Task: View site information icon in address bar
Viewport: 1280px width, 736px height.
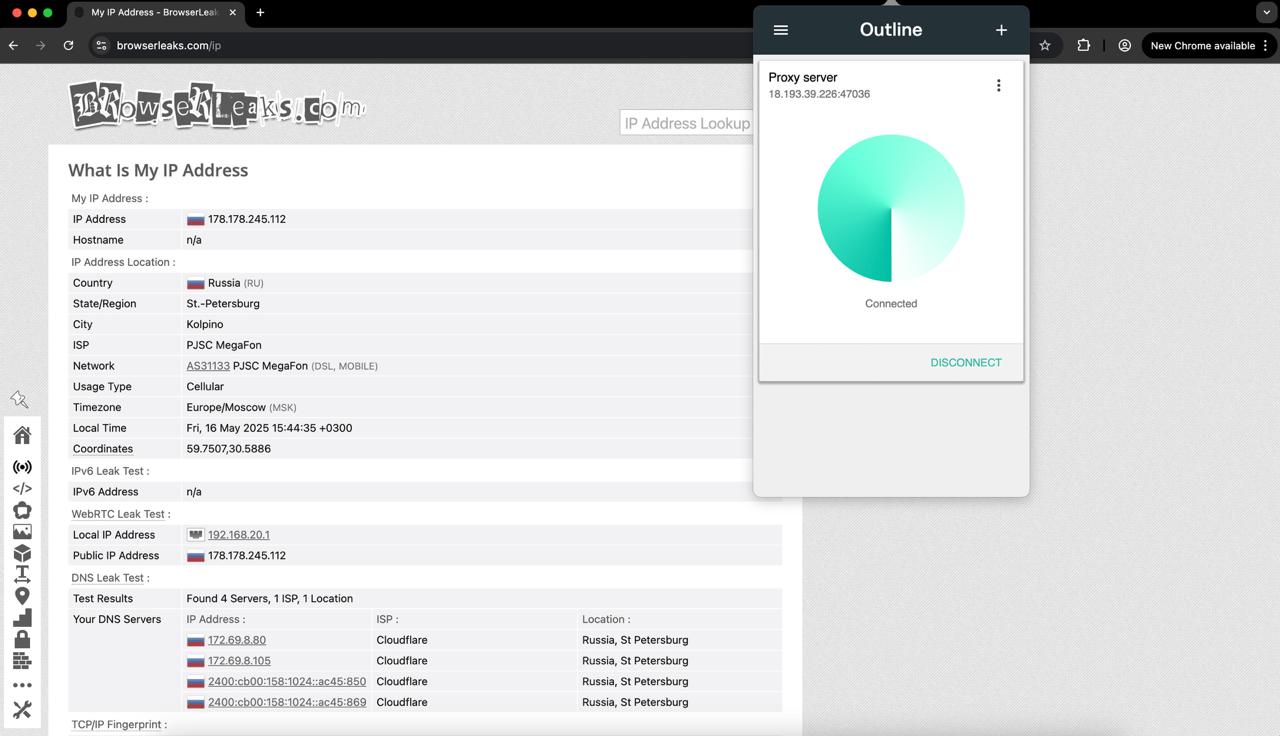Action: [100, 45]
